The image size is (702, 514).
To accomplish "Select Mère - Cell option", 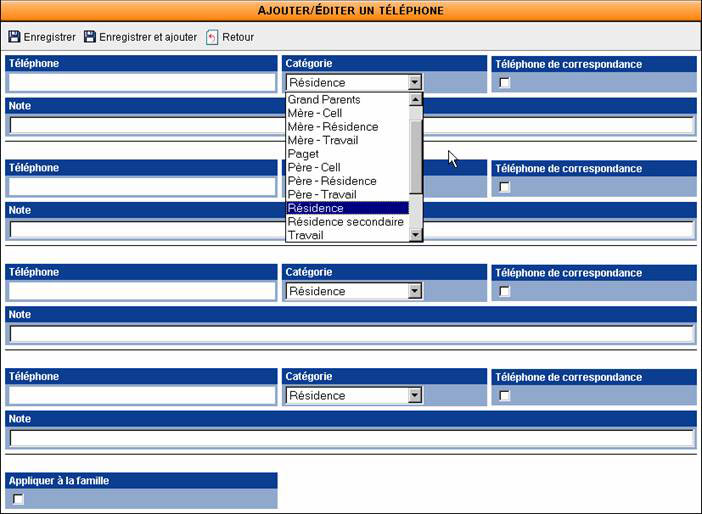I will click(x=347, y=113).
